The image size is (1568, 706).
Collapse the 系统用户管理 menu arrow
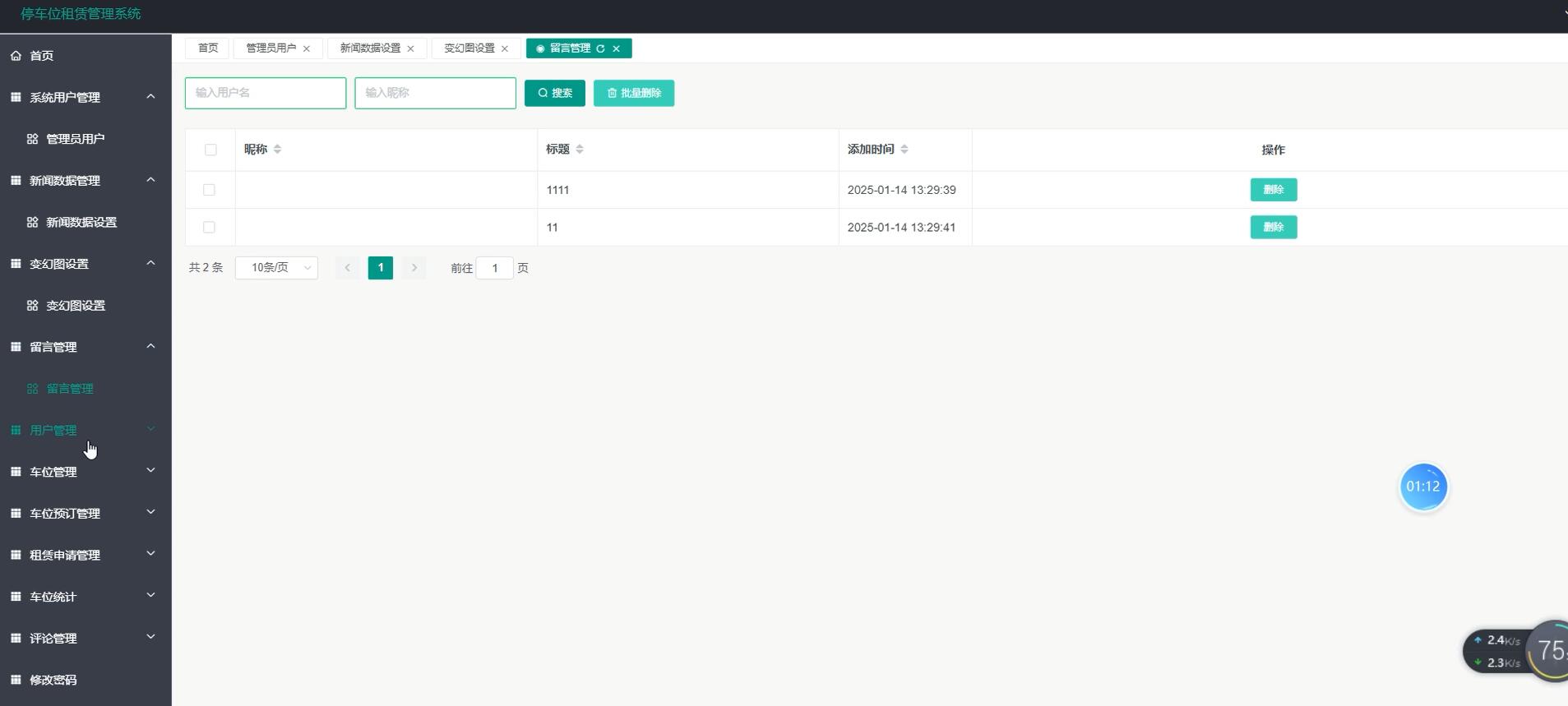(150, 96)
